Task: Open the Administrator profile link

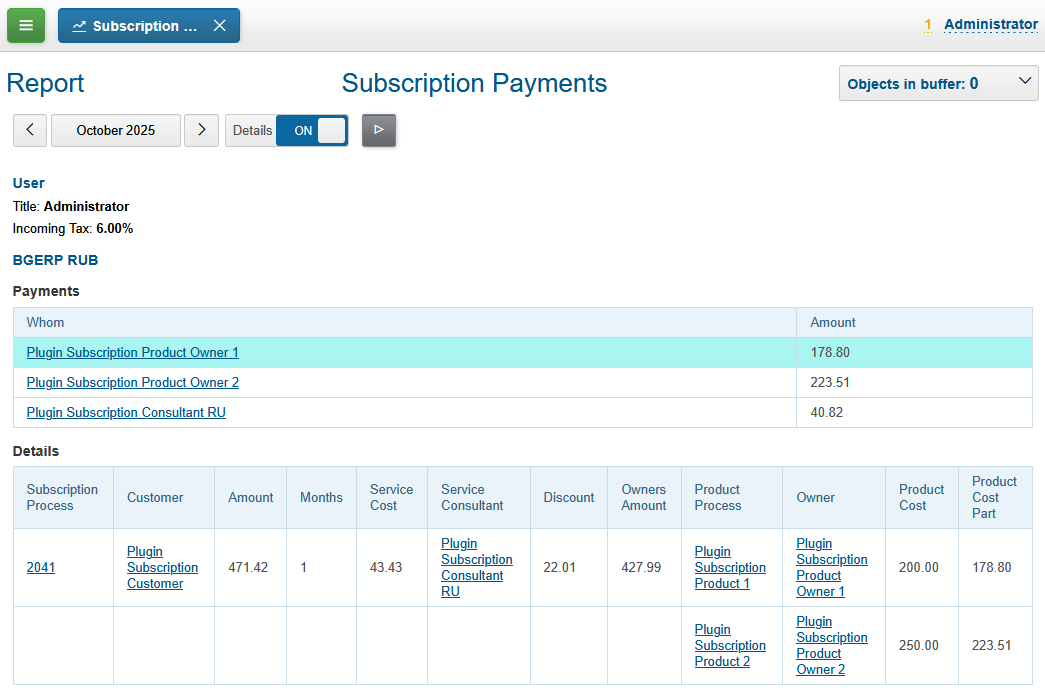Action: click(991, 24)
